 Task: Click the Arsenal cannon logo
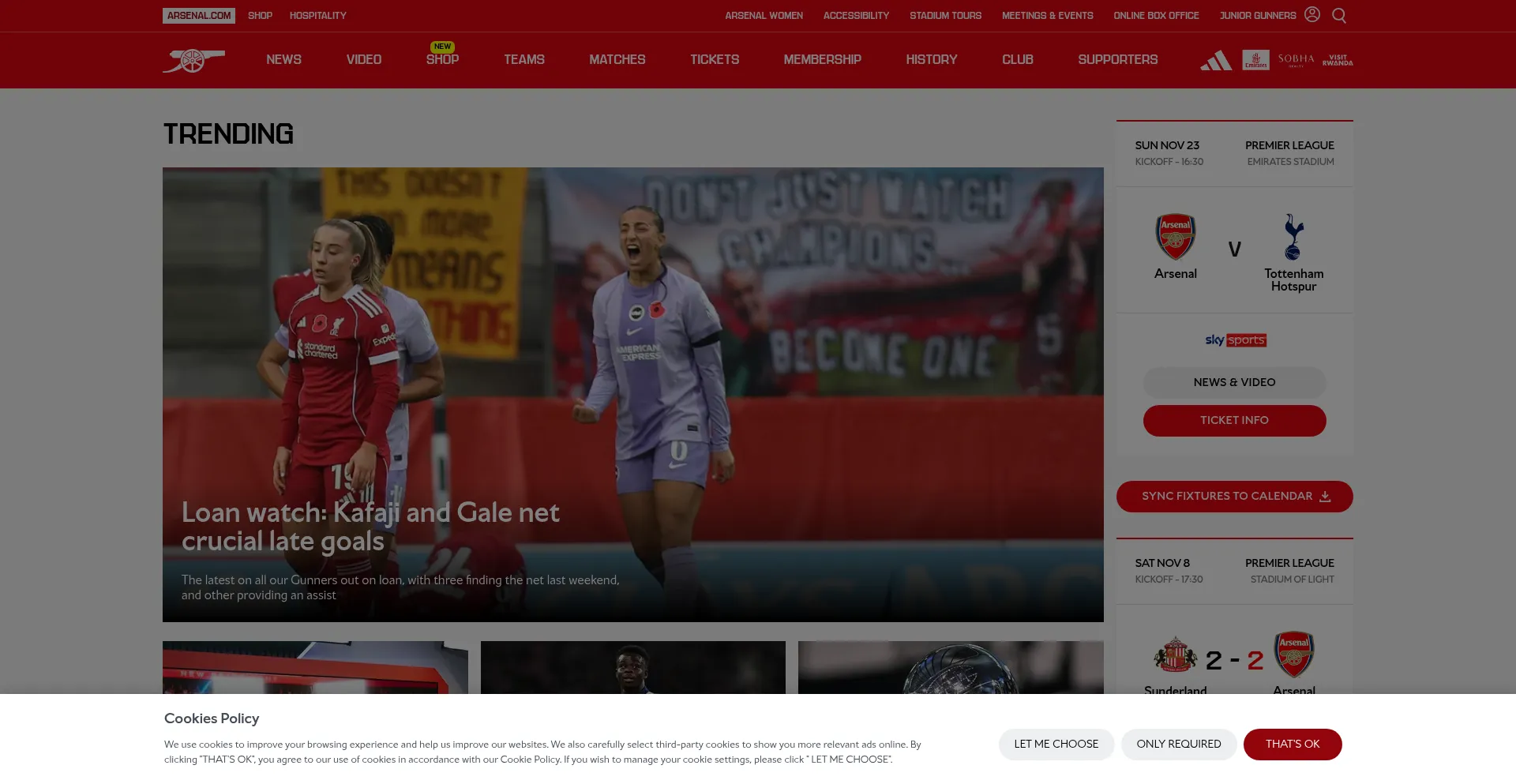click(193, 60)
